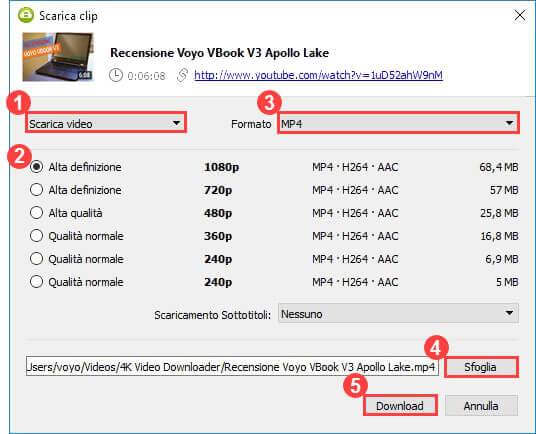
Task: Select the 240p 6,9 MB radio button
Action: (x=37, y=259)
